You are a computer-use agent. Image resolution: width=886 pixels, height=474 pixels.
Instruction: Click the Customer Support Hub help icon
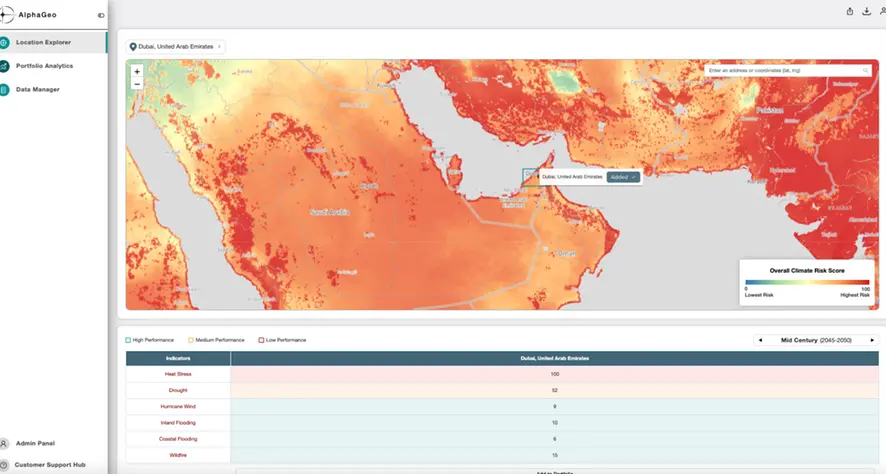pyautogui.click(x=4, y=465)
